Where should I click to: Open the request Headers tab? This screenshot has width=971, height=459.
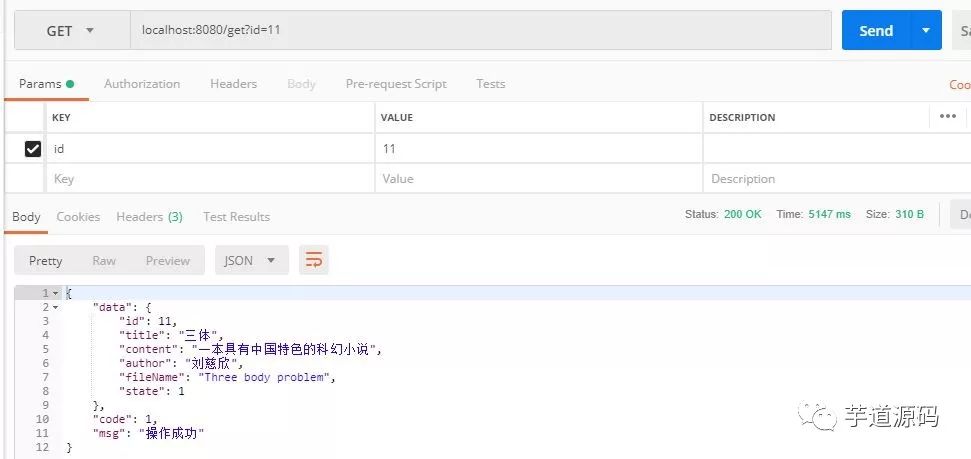coord(233,84)
